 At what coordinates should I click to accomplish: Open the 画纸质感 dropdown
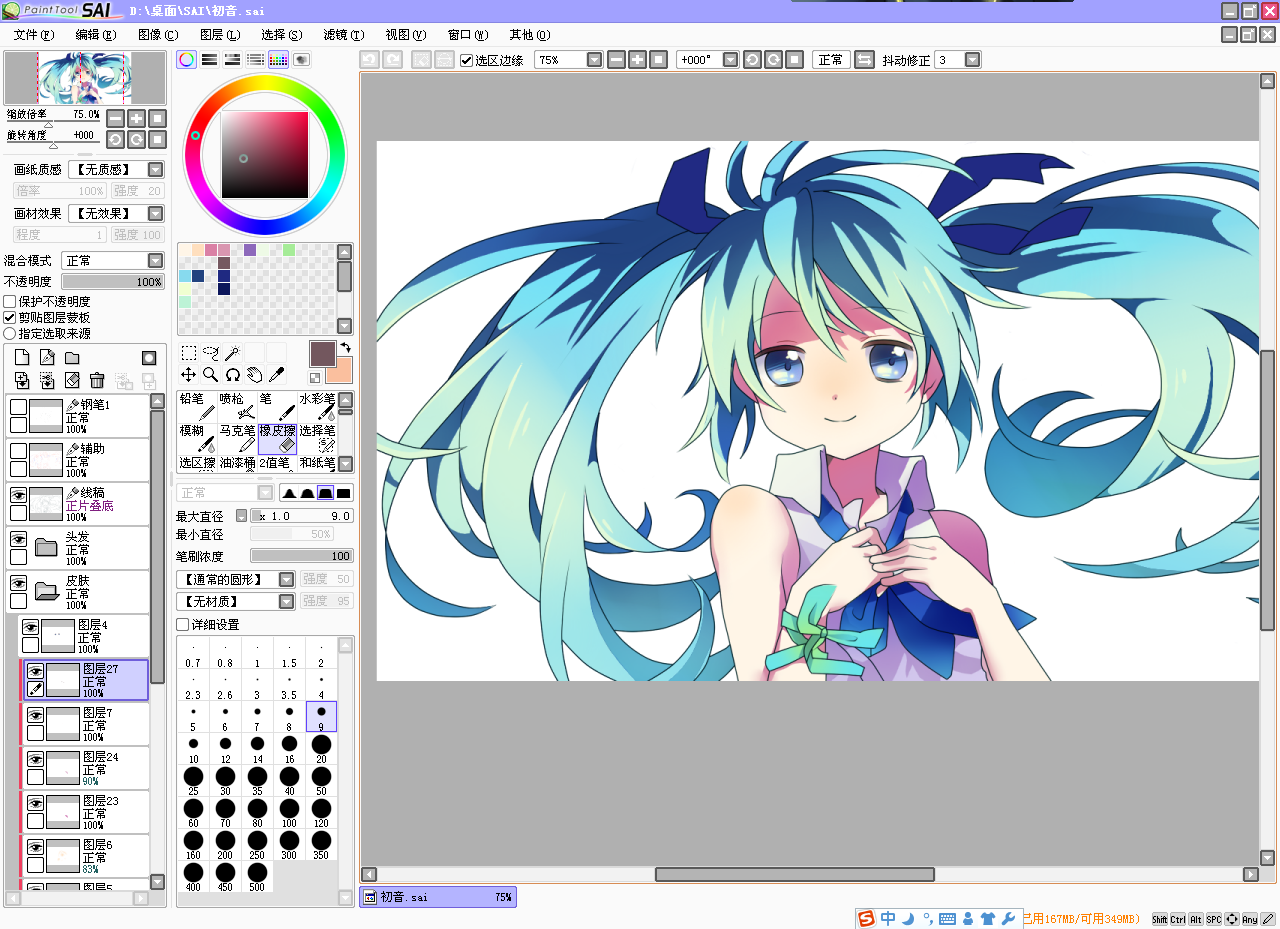[155, 170]
